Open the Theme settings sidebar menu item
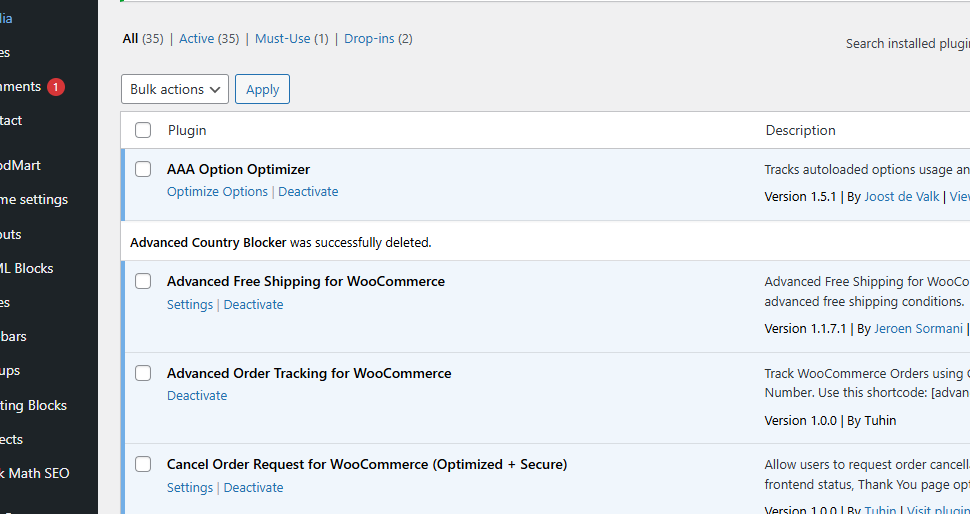This screenshot has width=970, height=514. pyautogui.click(x=34, y=199)
